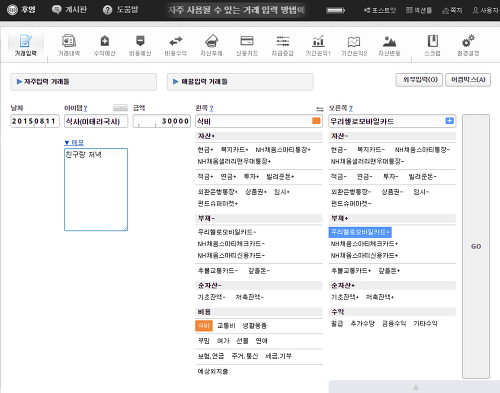
Task: Select the 주거,통신 expense category
Action: point(245,356)
